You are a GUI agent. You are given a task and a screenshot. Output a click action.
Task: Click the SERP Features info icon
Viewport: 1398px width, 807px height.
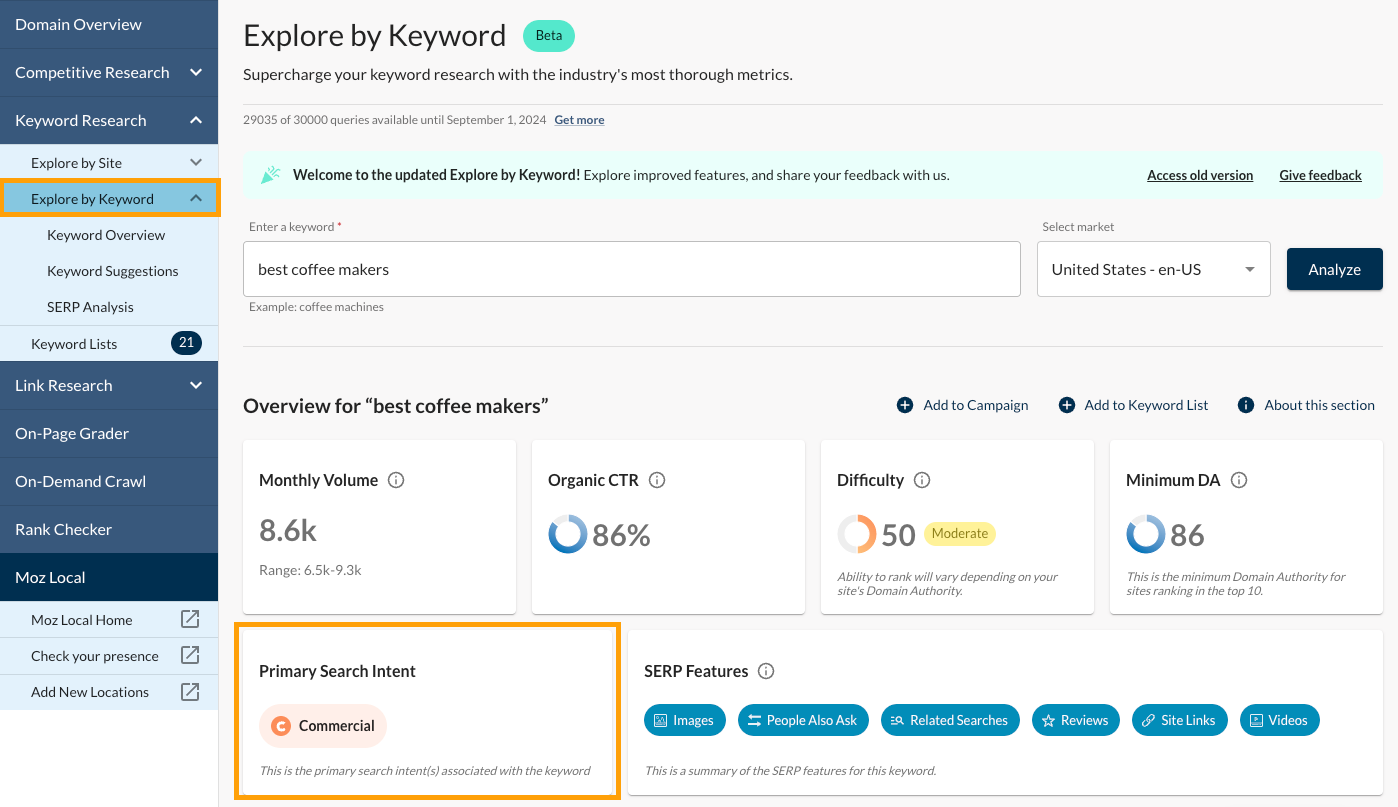click(766, 671)
